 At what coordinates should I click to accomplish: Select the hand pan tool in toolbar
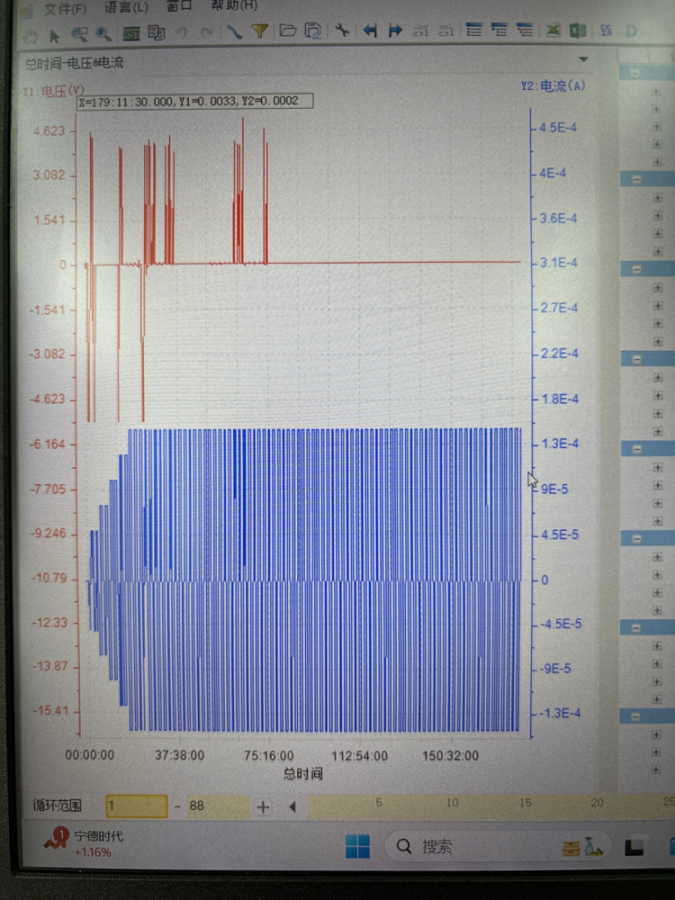coord(30,37)
